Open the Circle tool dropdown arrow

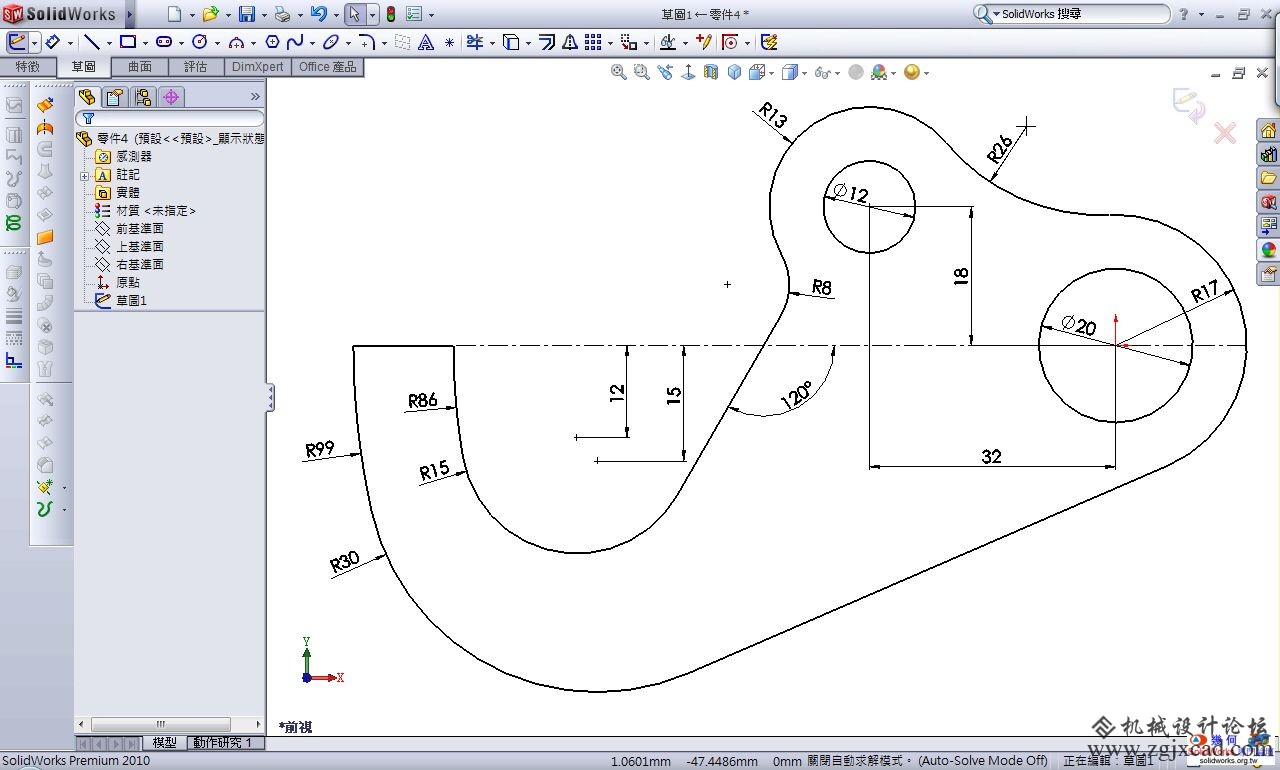[x=216, y=43]
